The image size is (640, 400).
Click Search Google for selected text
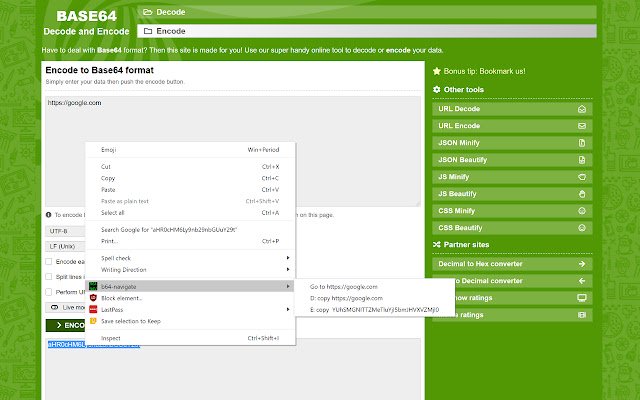click(190, 229)
